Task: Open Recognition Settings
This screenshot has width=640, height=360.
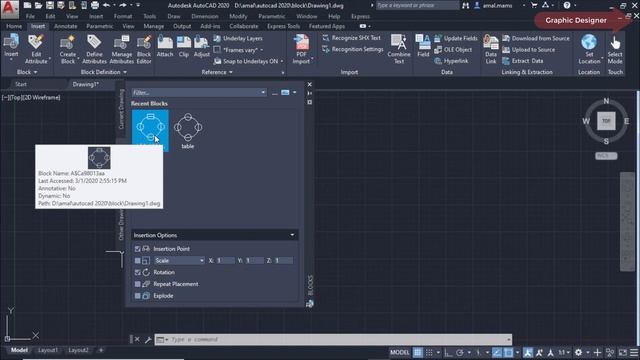Action: pos(353,49)
